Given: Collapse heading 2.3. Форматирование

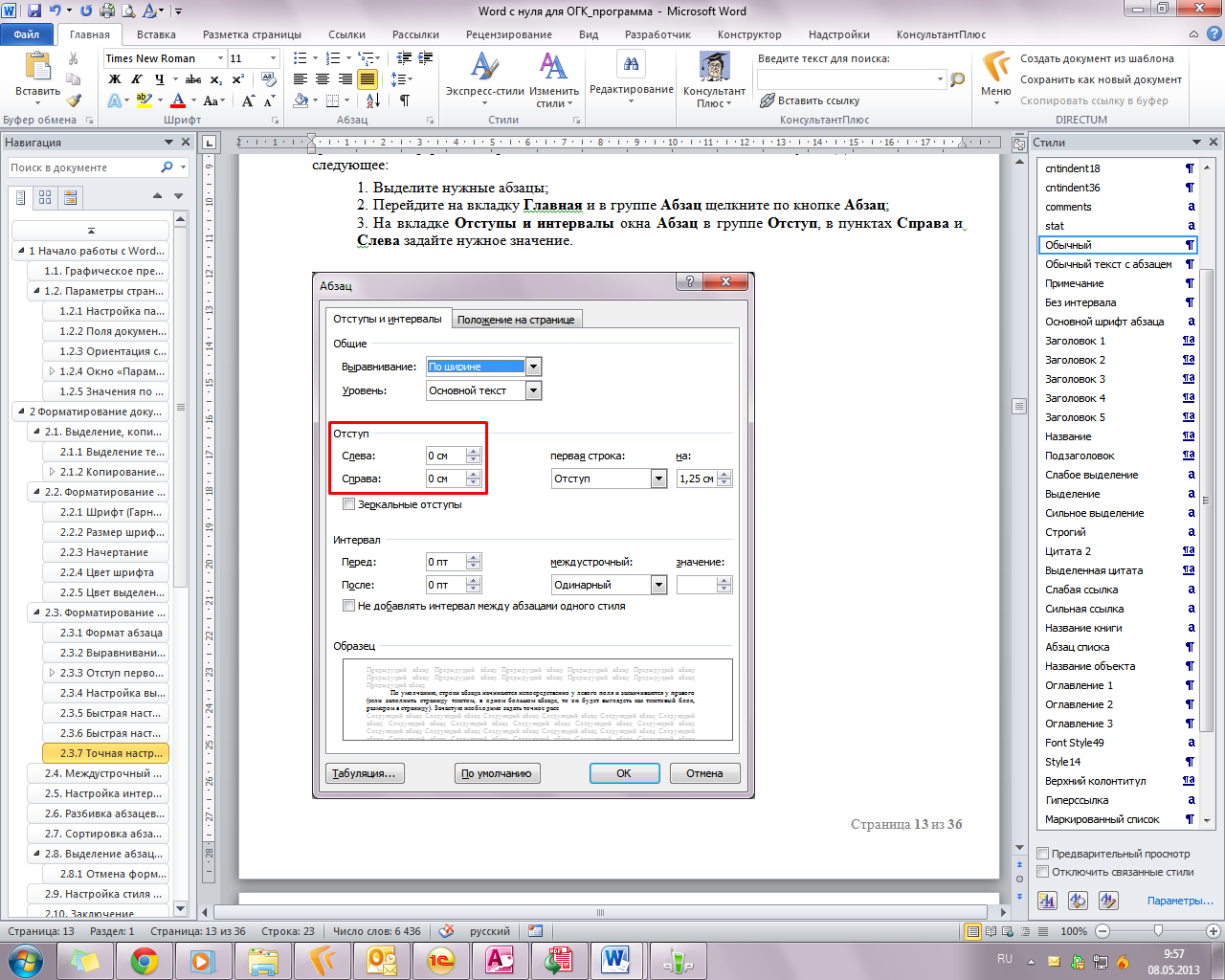Looking at the screenshot, I should (x=36, y=612).
